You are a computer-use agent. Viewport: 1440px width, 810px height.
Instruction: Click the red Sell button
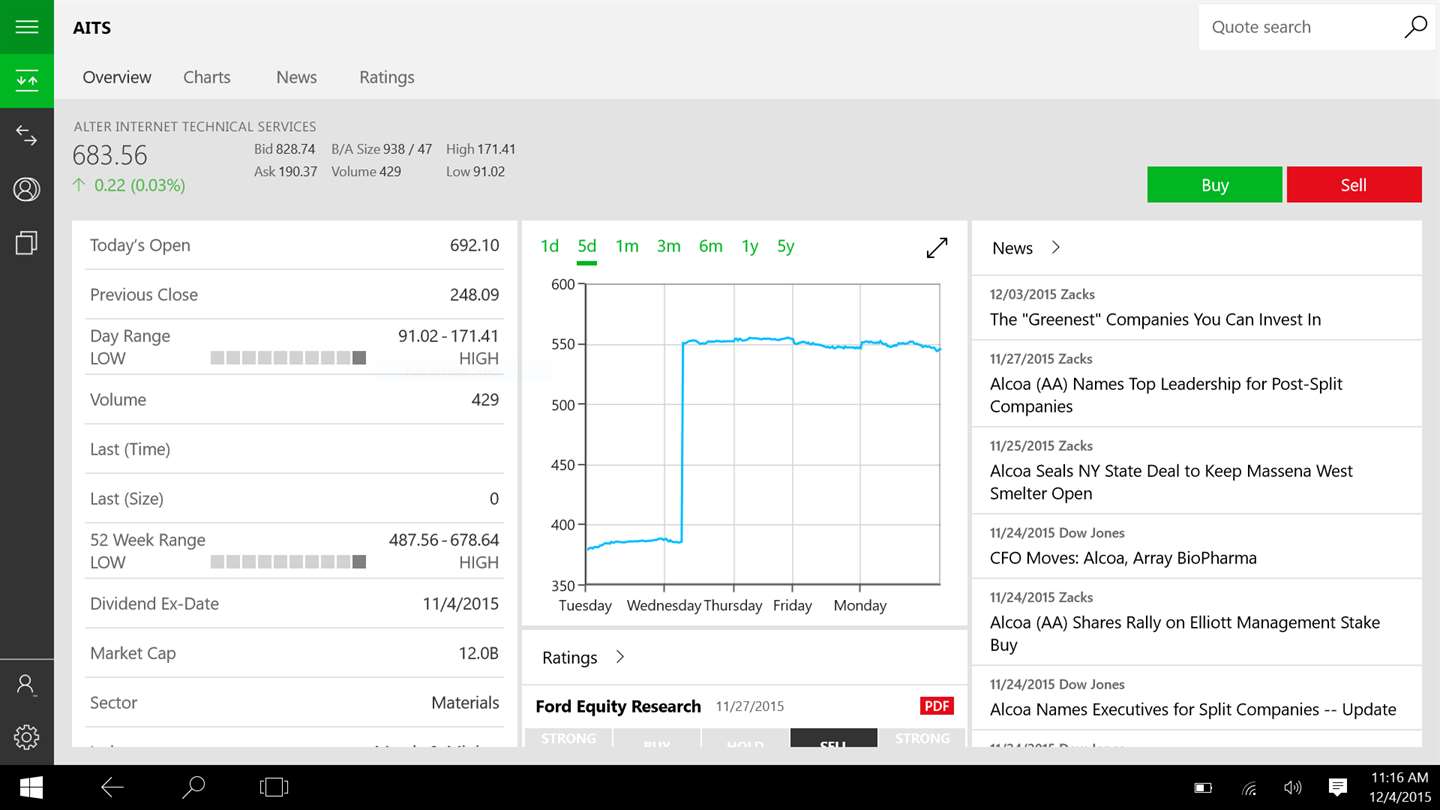[1354, 185]
